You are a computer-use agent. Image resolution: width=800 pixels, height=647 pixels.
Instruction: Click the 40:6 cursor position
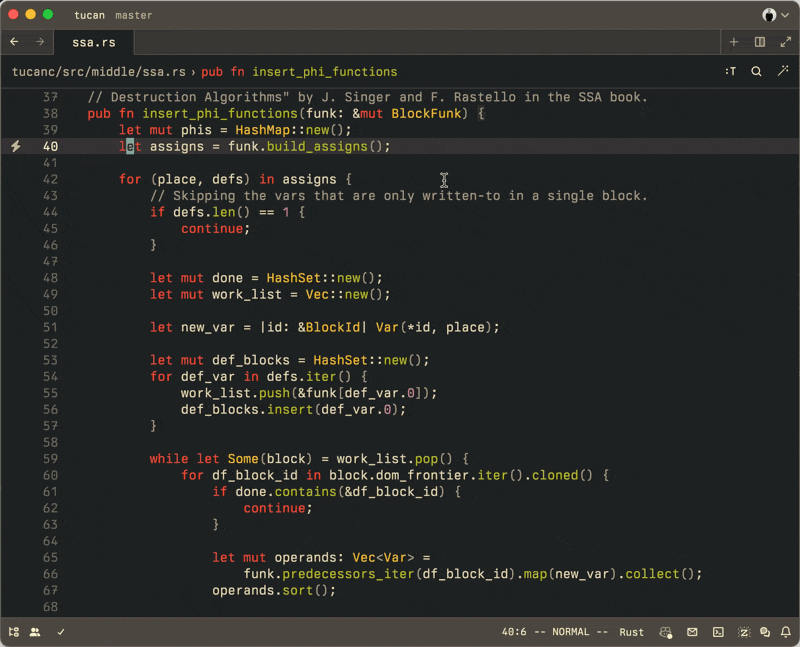coord(514,632)
